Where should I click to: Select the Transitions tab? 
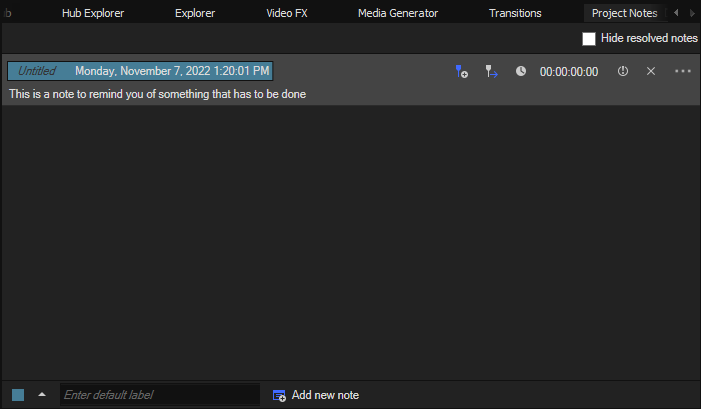click(x=515, y=13)
